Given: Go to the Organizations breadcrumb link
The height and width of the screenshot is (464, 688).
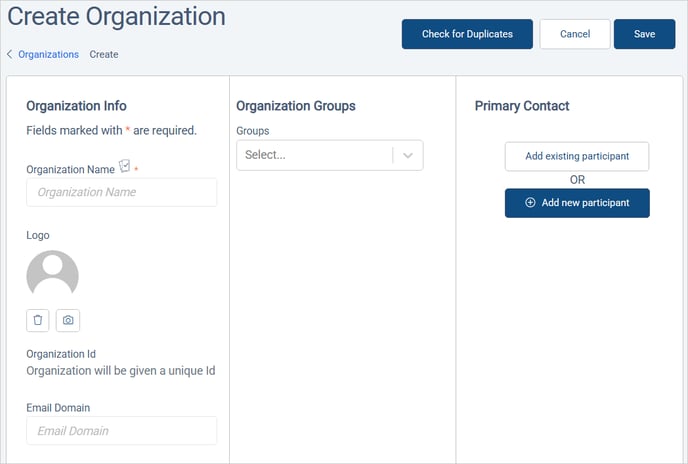Looking at the screenshot, I should 48,55.
